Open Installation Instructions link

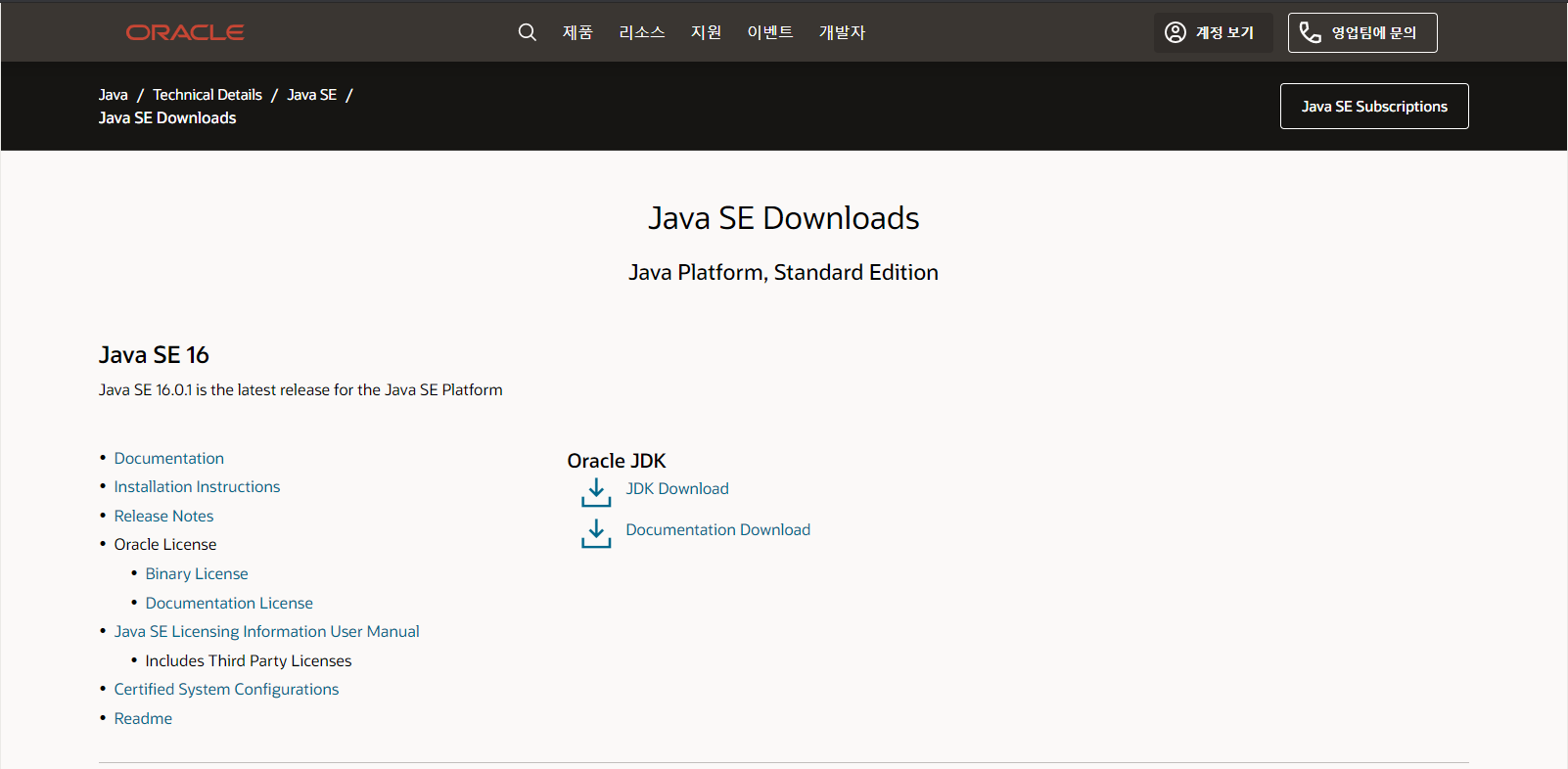[x=197, y=486]
